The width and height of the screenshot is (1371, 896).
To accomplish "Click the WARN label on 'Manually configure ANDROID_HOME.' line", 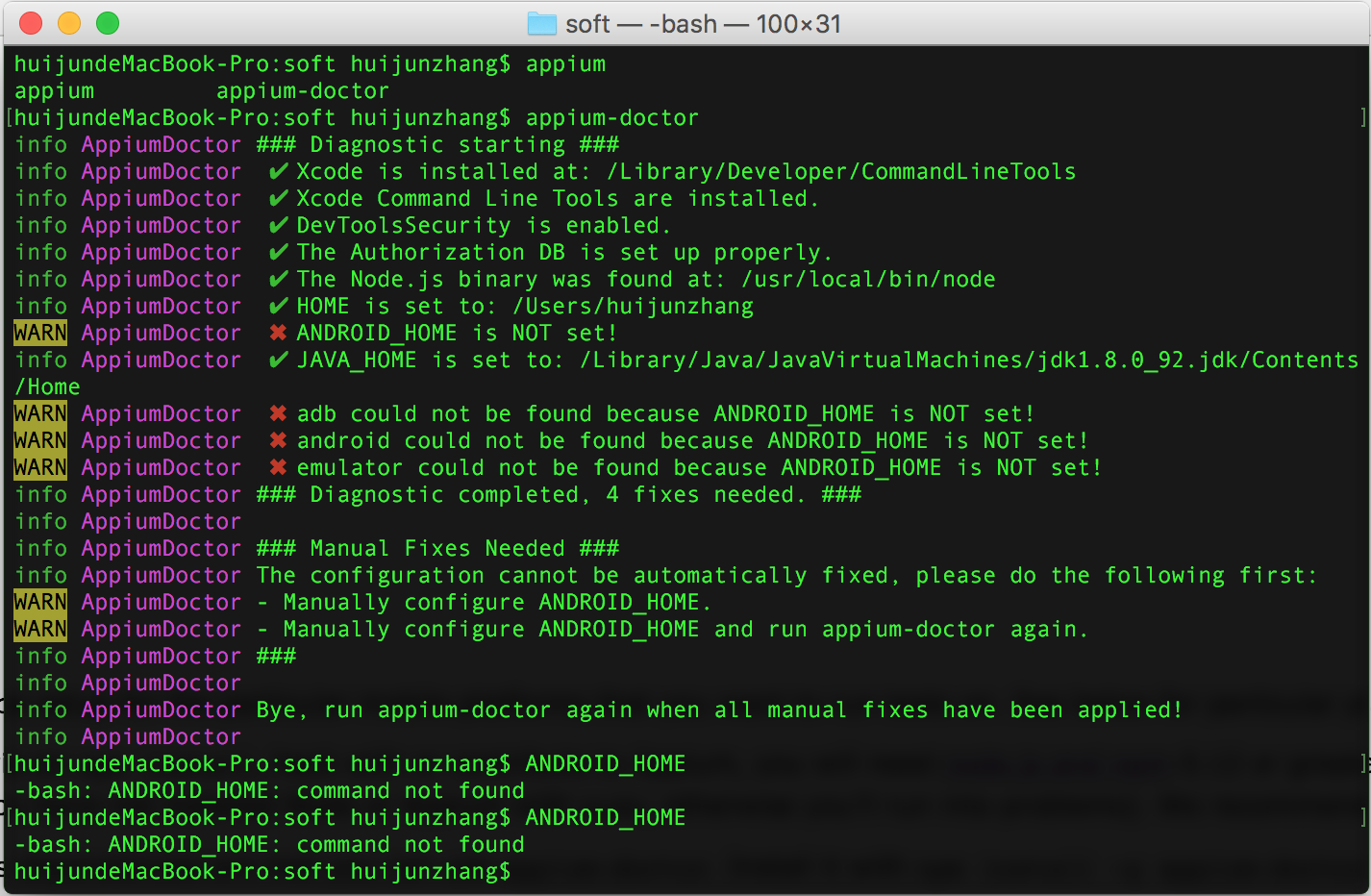I will [x=40, y=602].
